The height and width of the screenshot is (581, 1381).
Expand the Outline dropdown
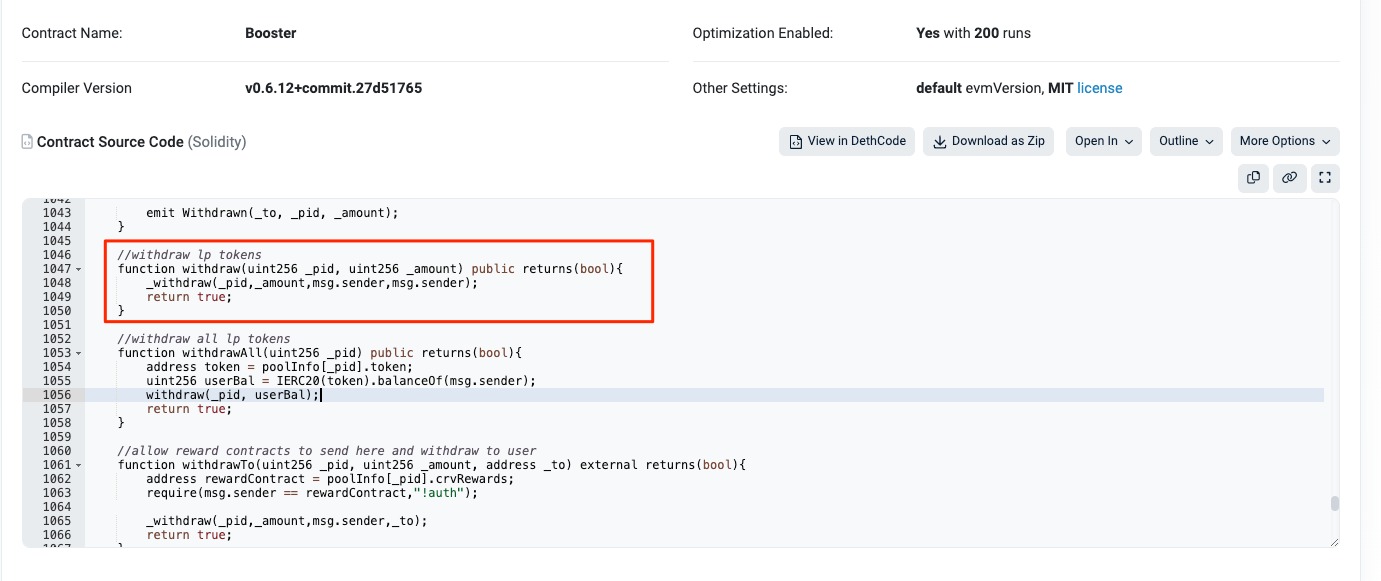(1186, 141)
